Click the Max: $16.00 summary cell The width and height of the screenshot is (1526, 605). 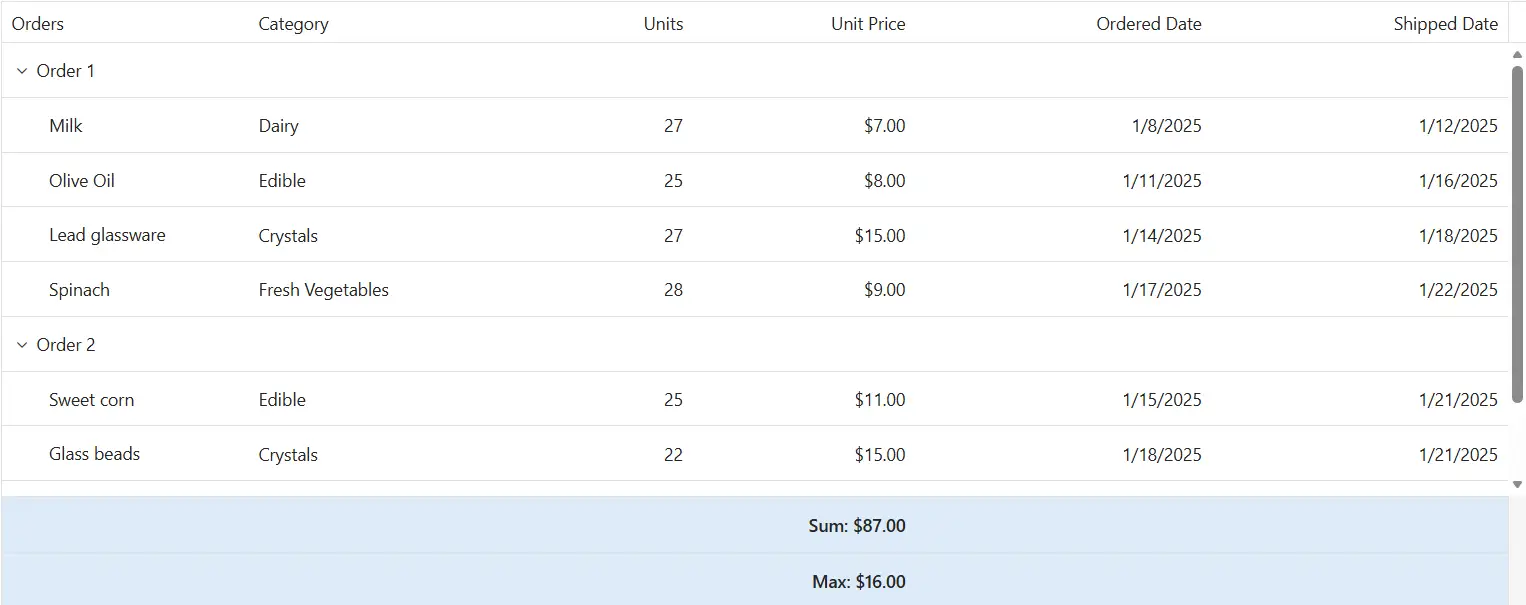[859, 582]
